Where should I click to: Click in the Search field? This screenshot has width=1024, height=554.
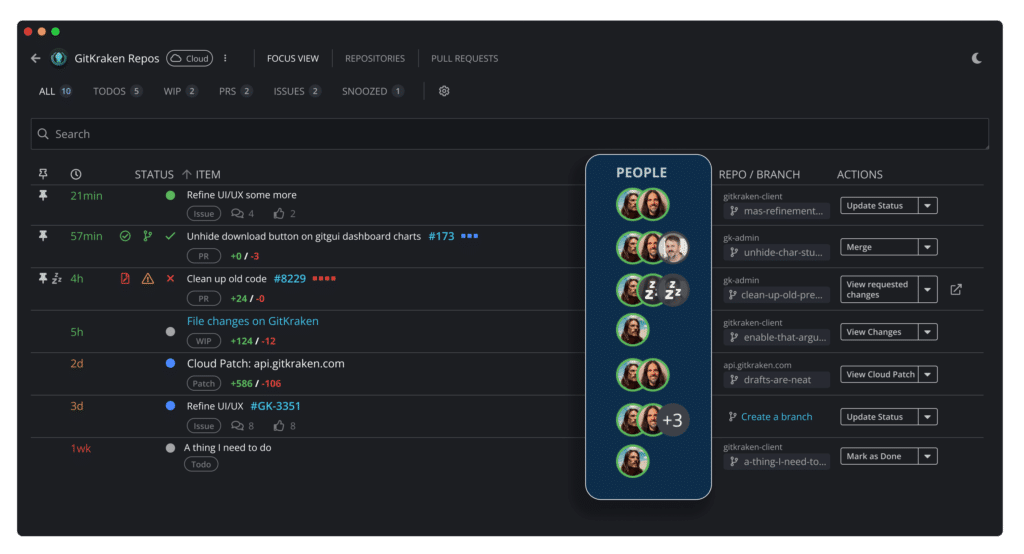click(509, 134)
